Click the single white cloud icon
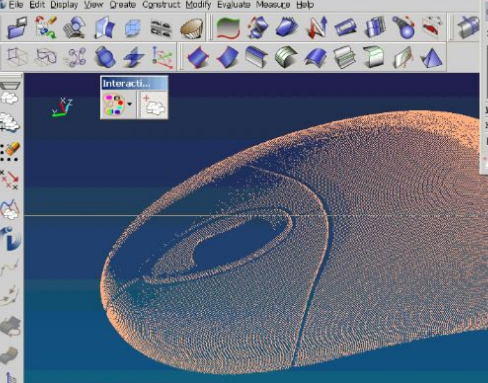 click(10, 98)
